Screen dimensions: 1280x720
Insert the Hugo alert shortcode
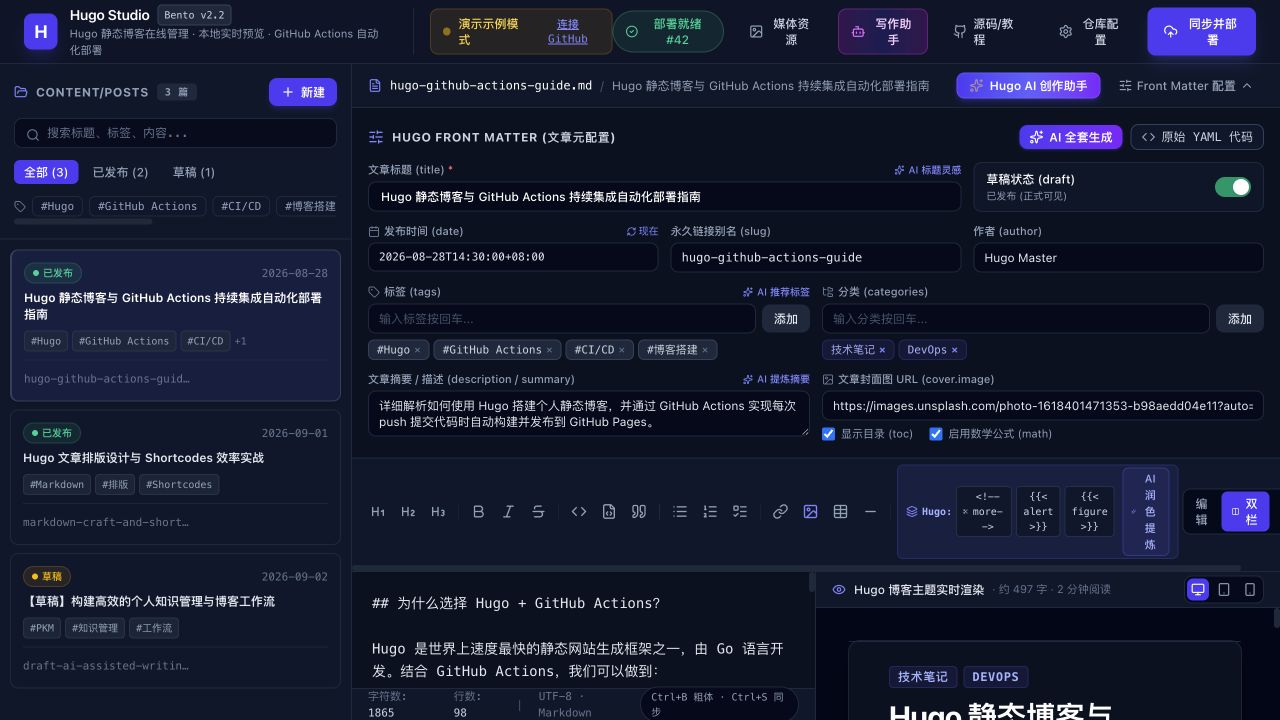point(1038,511)
